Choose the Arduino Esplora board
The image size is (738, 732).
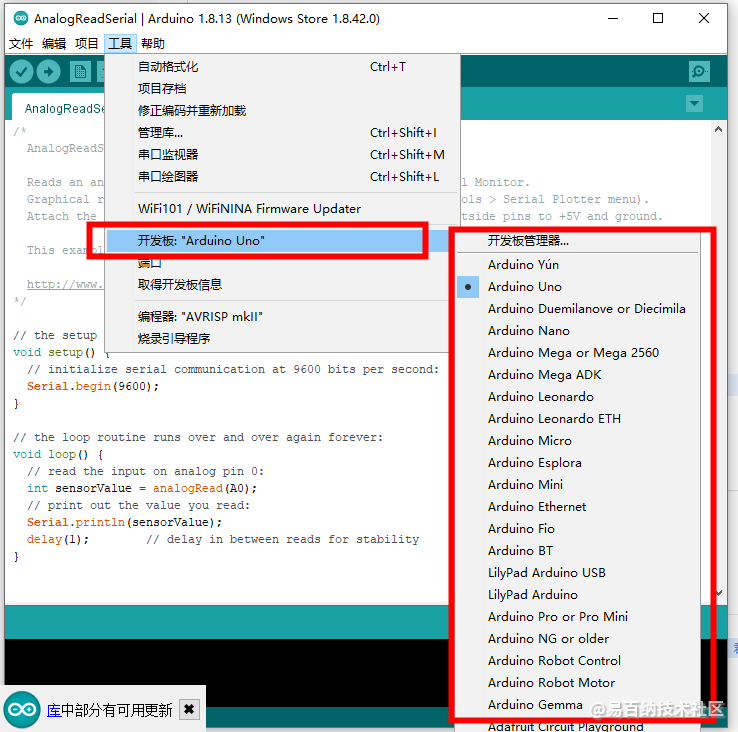click(578, 463)
